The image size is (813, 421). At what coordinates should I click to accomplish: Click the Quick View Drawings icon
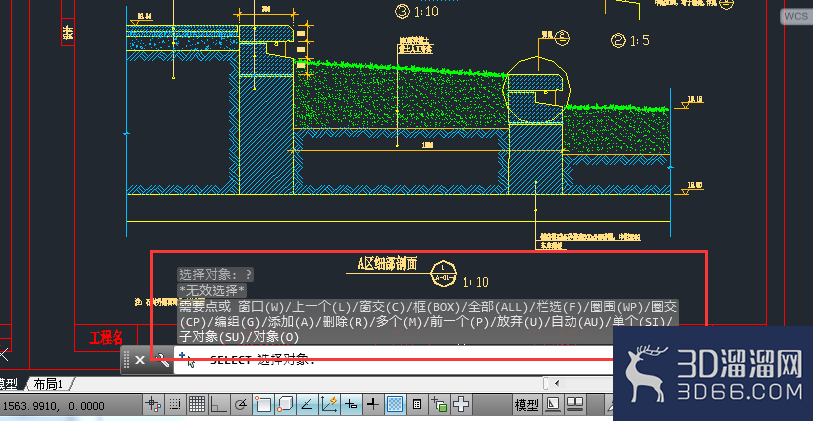(574, 404)
